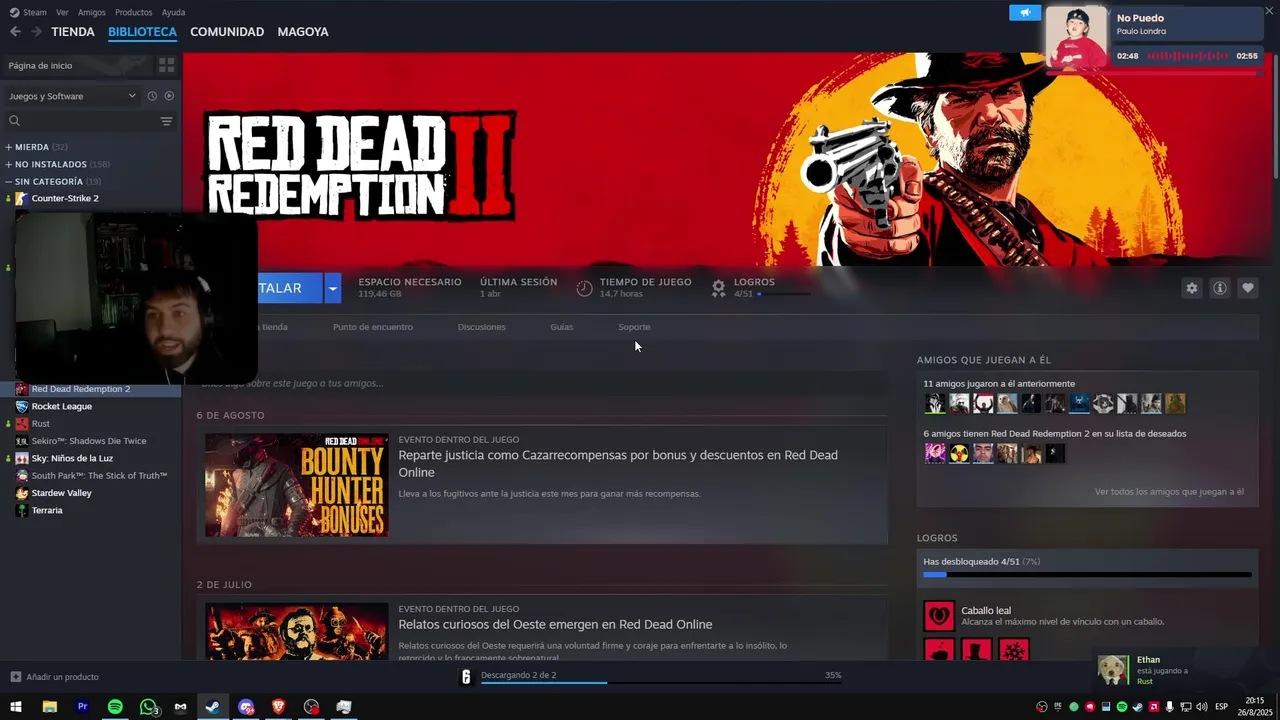Select Rocket League in the list
Viewport: 1280px width, 720px height.
[x=61, y=406]
